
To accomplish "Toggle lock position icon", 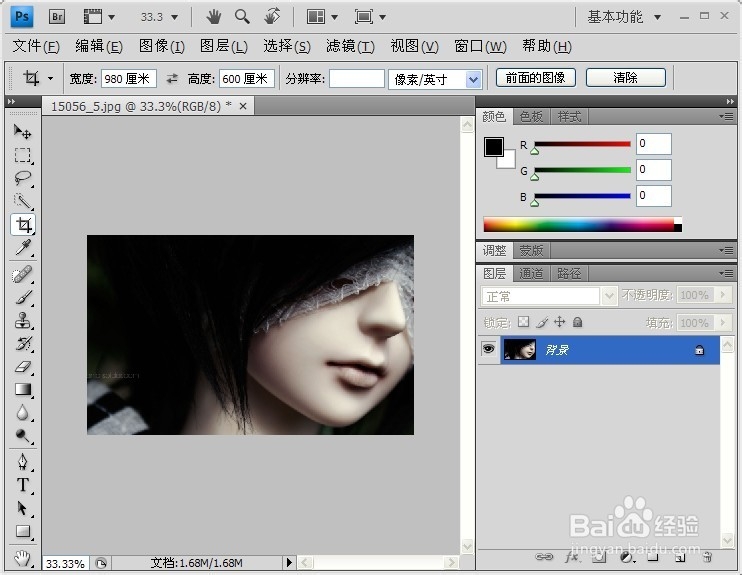I will tap(560, 322).
